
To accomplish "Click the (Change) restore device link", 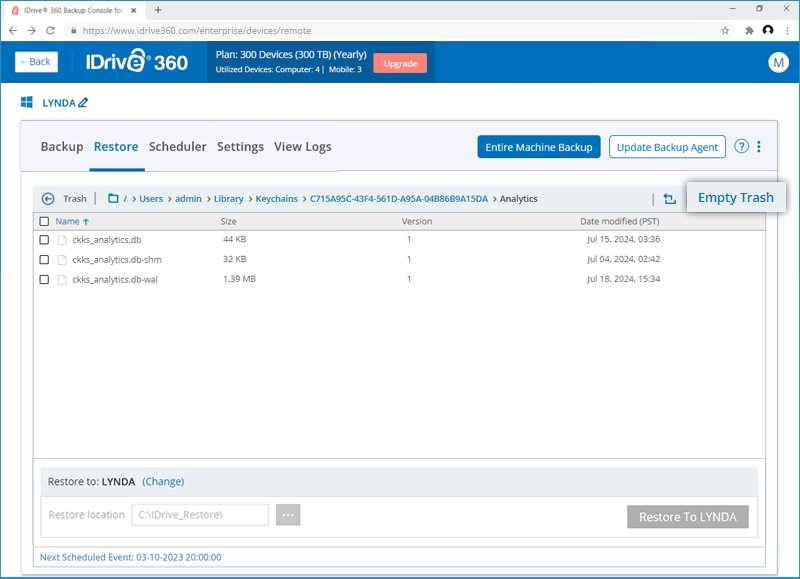I will [x=163, y=482].
